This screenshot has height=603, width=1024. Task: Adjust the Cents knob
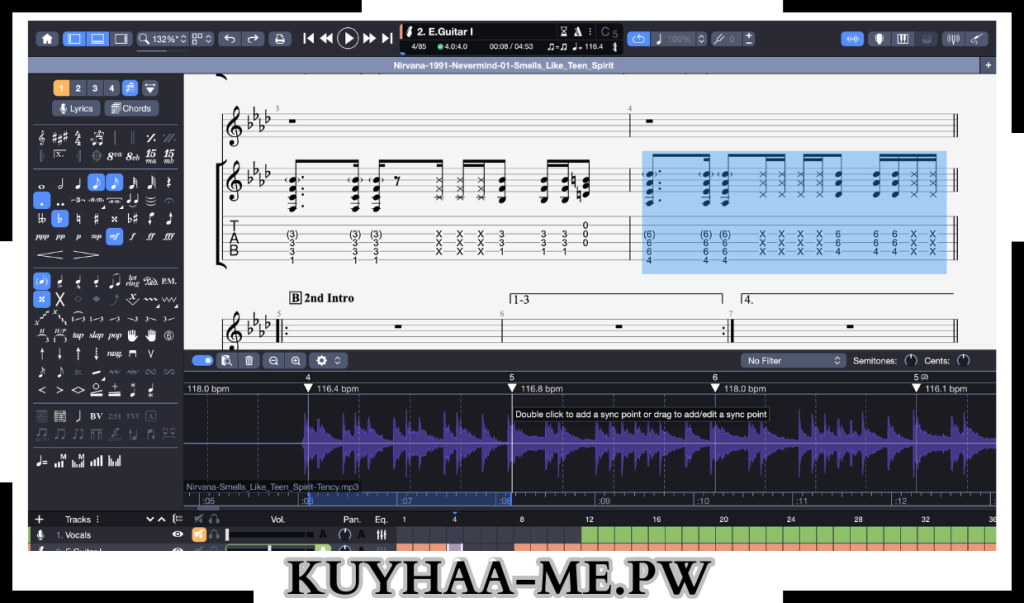(x=963, y=361)
